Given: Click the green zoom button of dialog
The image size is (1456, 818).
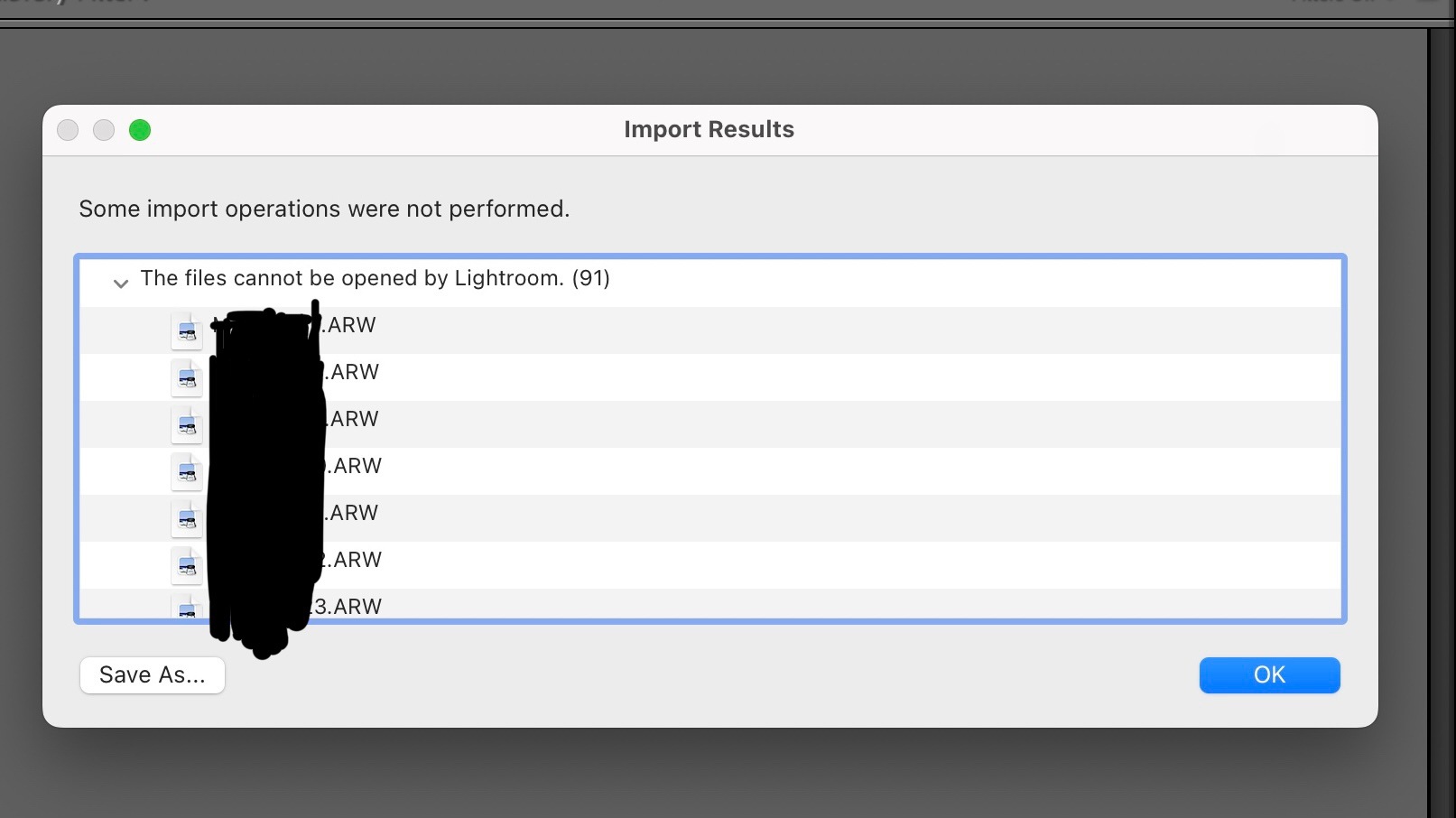Looking at the screenshot, I should pos(140,130).
